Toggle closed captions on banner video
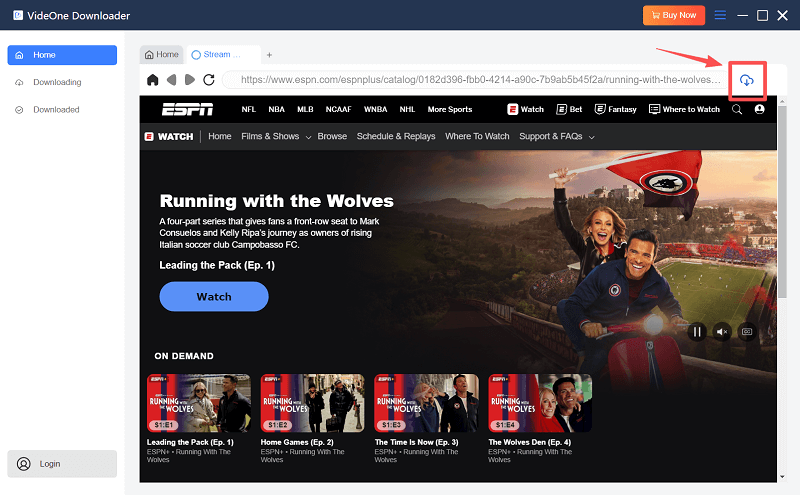This screenshot has height=495, width=800. (x=746, y=331)
